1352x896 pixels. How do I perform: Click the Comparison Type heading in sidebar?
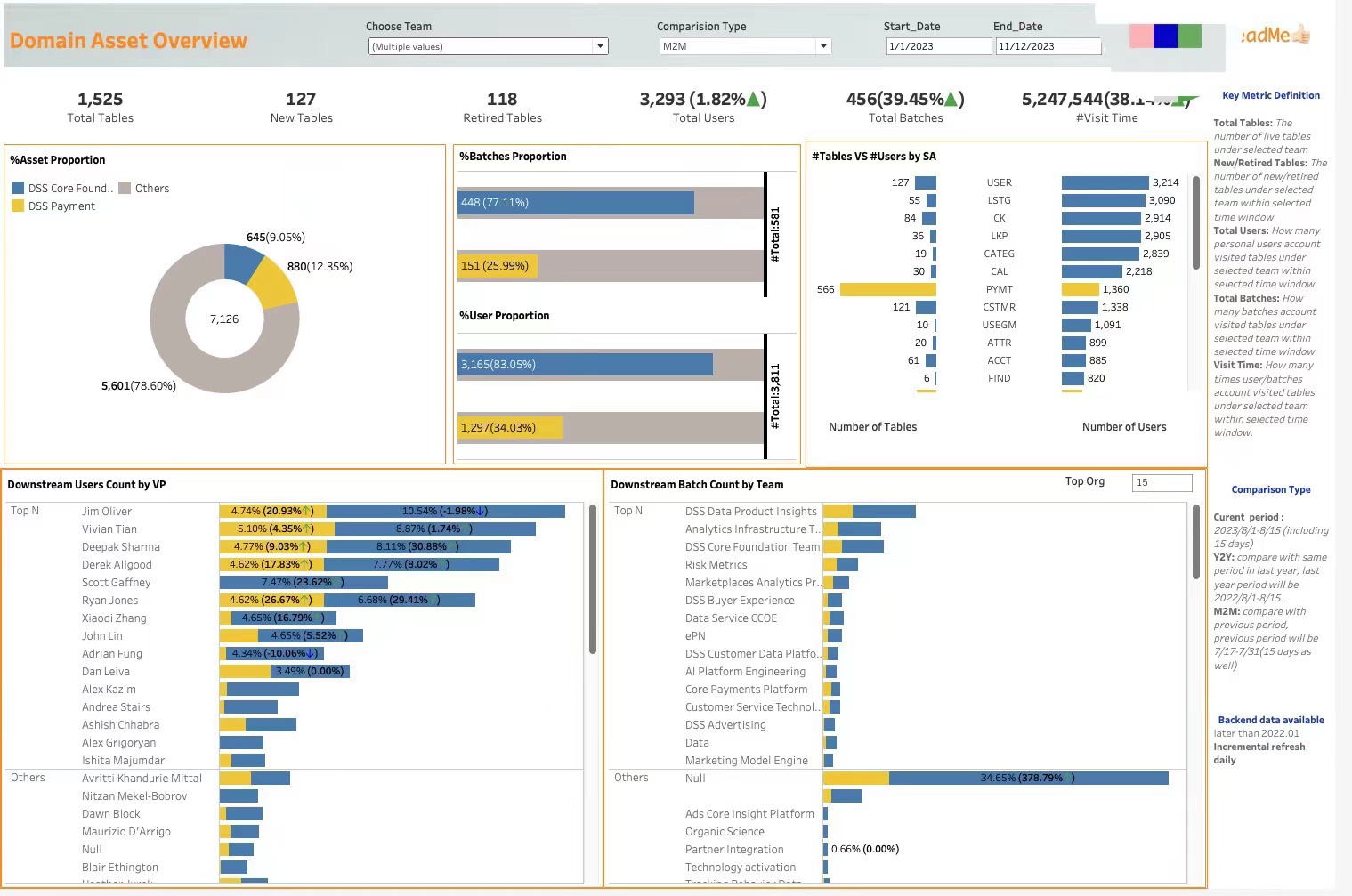(x=1270, y=489)
